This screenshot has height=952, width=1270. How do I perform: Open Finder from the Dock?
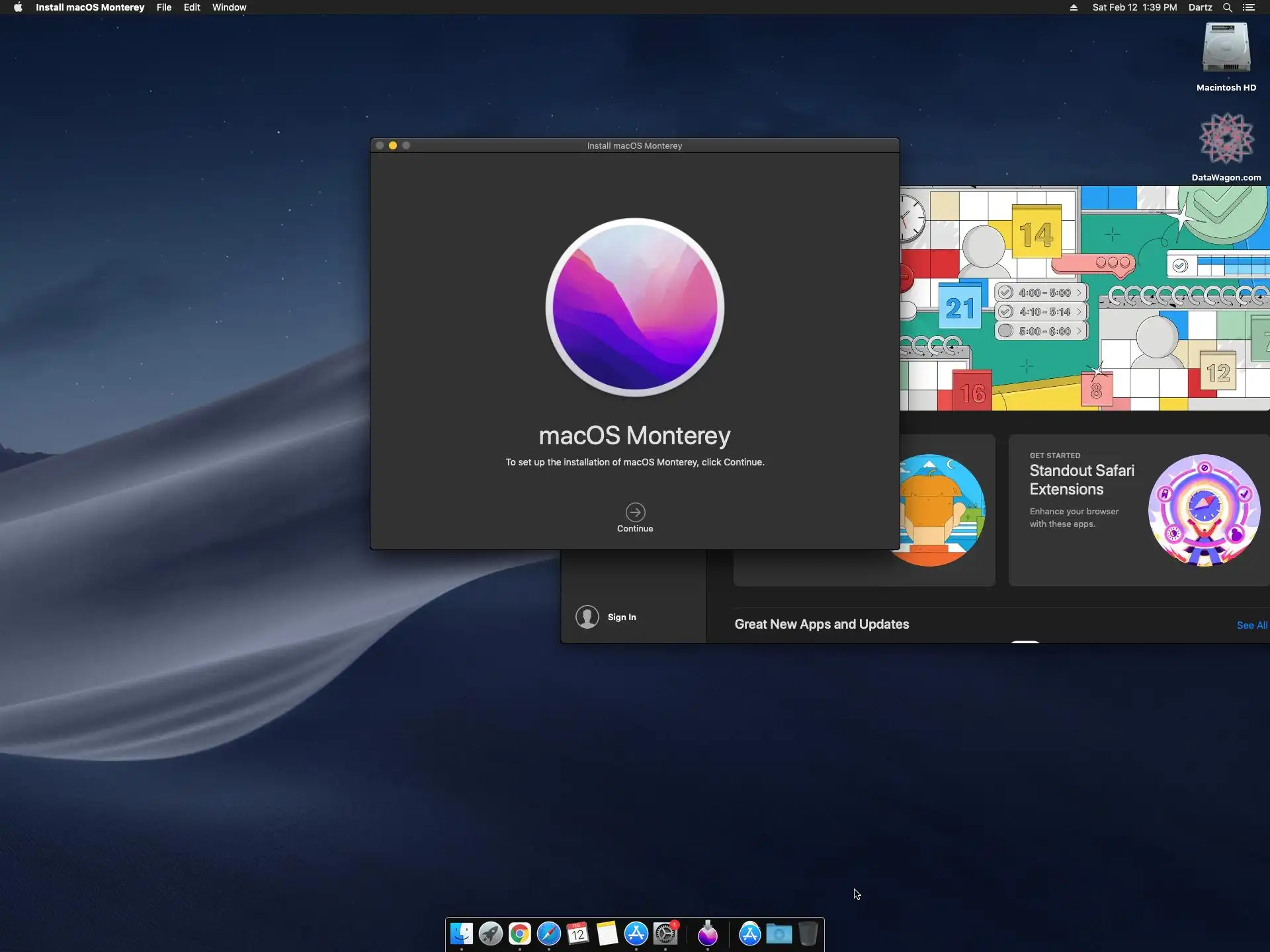pos(462,933)
